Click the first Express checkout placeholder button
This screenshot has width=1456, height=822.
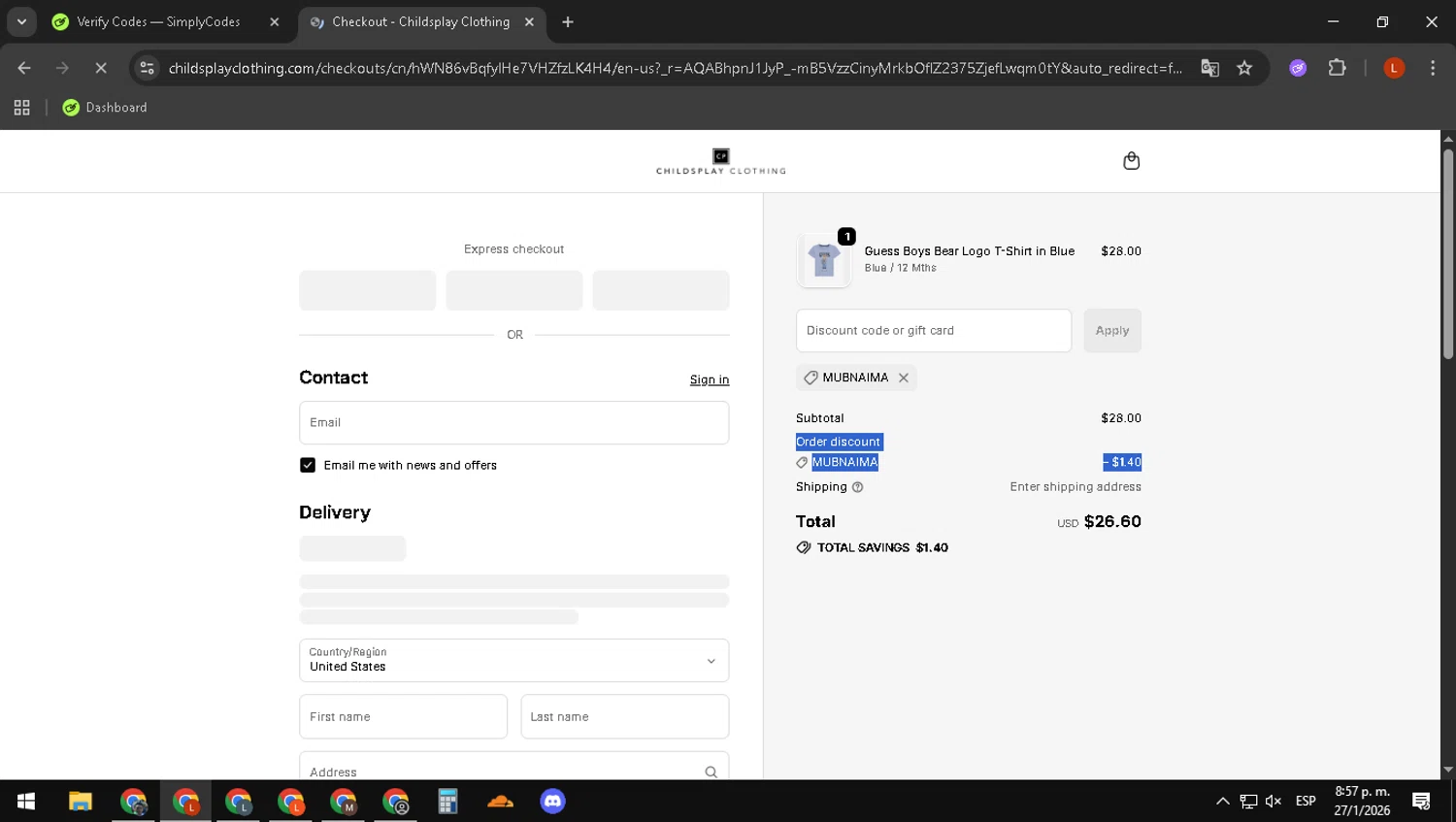(x=367, y=291)
